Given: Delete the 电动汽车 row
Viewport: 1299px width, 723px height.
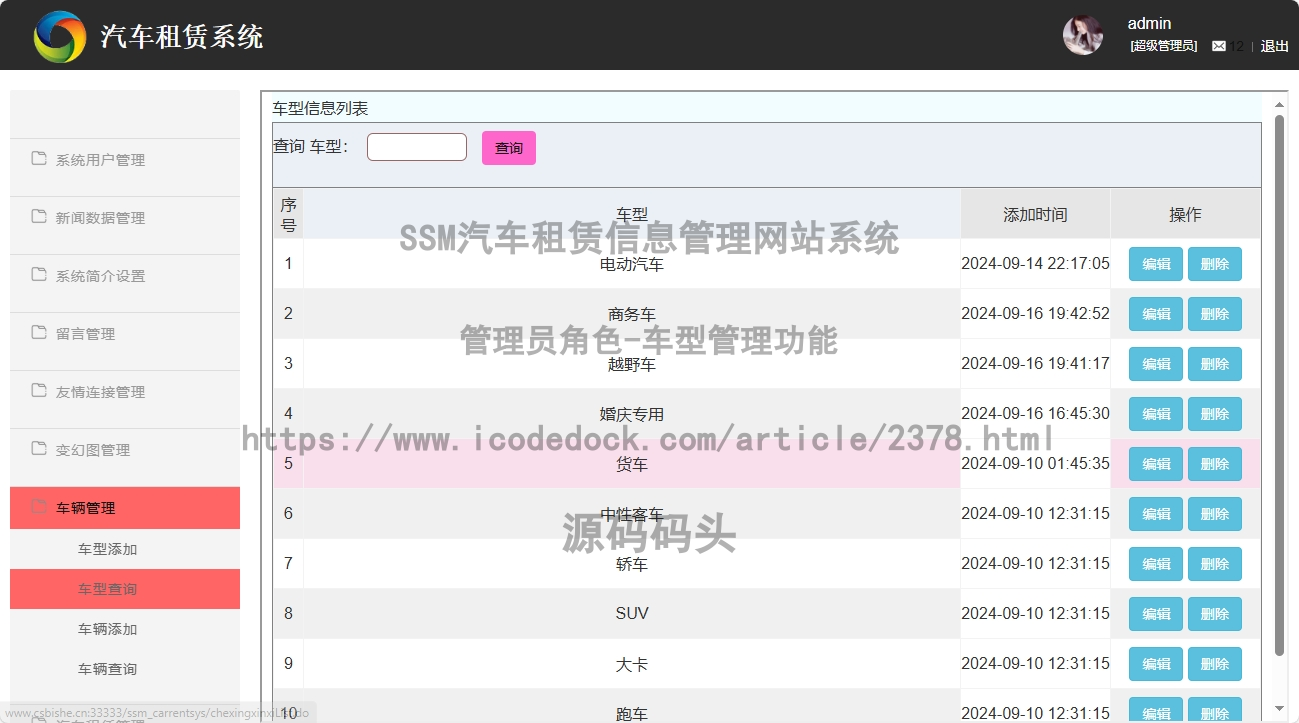Looking at the screenshot, I should click(x=1215, y=264).
